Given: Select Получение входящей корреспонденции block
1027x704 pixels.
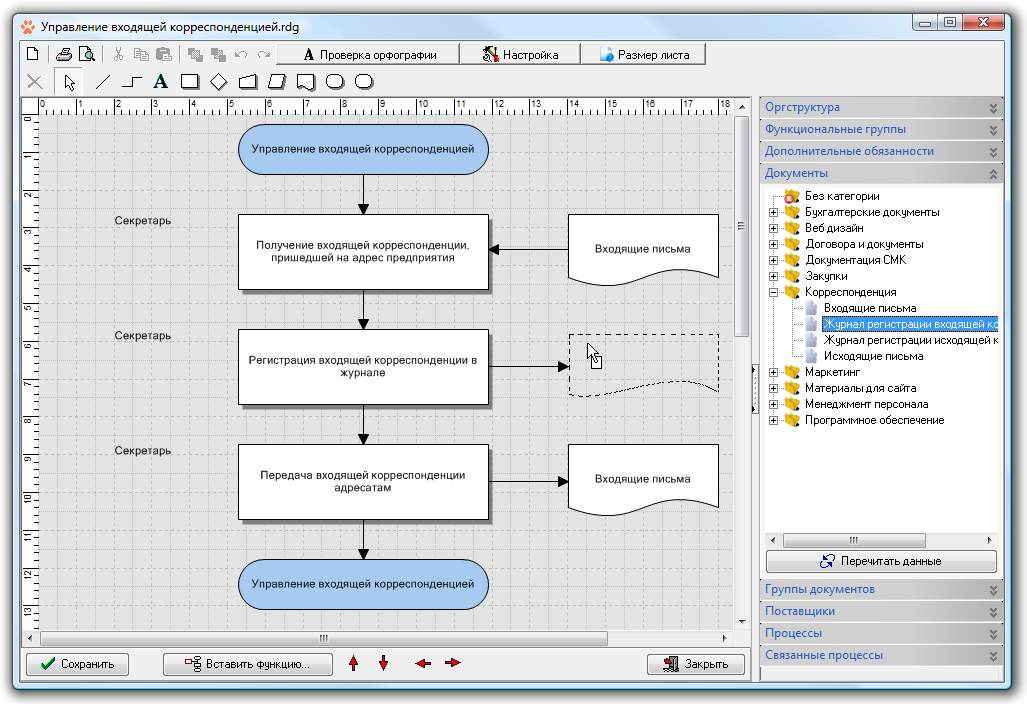Looking at the screenshot, I should [x=364, y=252].
